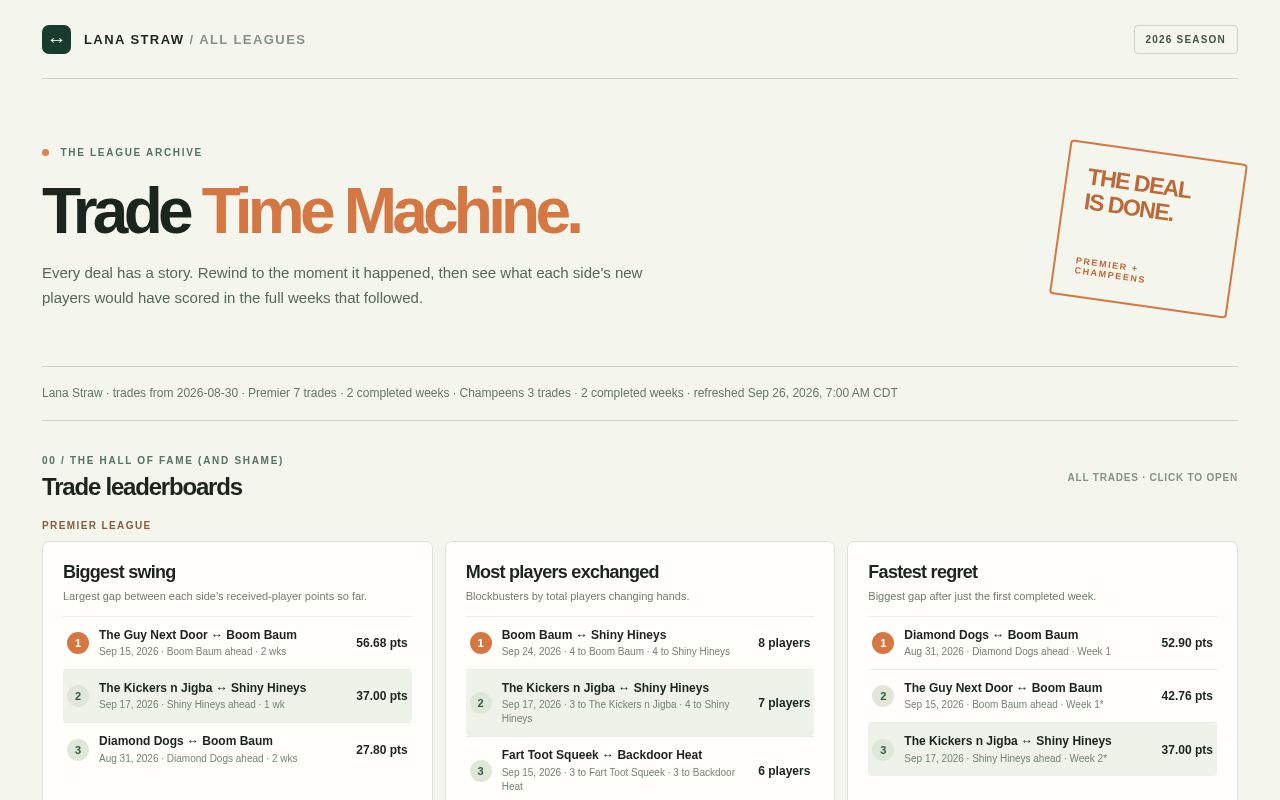Screen dimensions: 1280x800
Task: Click the "6 players" count
Action: pyautogui.click(x=784, y=771)
